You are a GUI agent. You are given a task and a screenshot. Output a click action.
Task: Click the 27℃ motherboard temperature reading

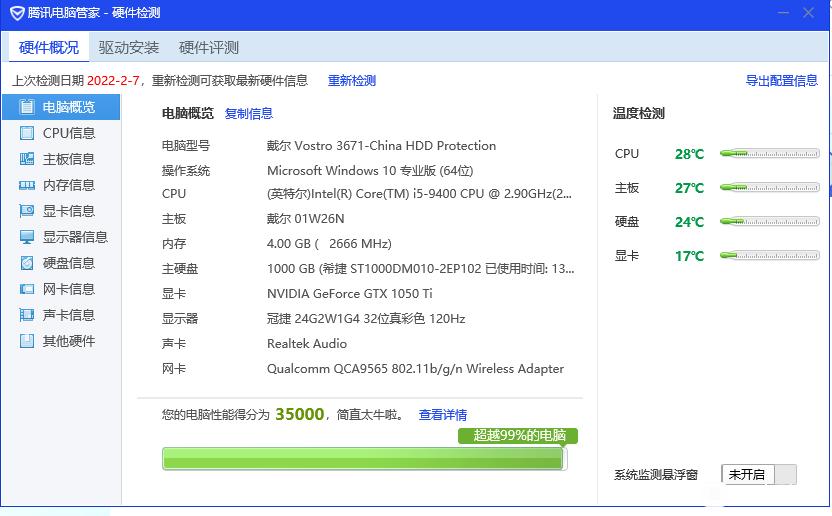tap(689, 188)
